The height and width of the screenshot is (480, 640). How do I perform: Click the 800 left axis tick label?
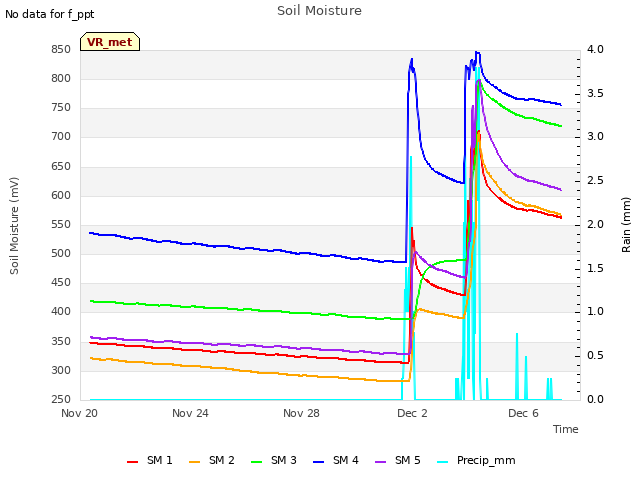coord(61,79)
